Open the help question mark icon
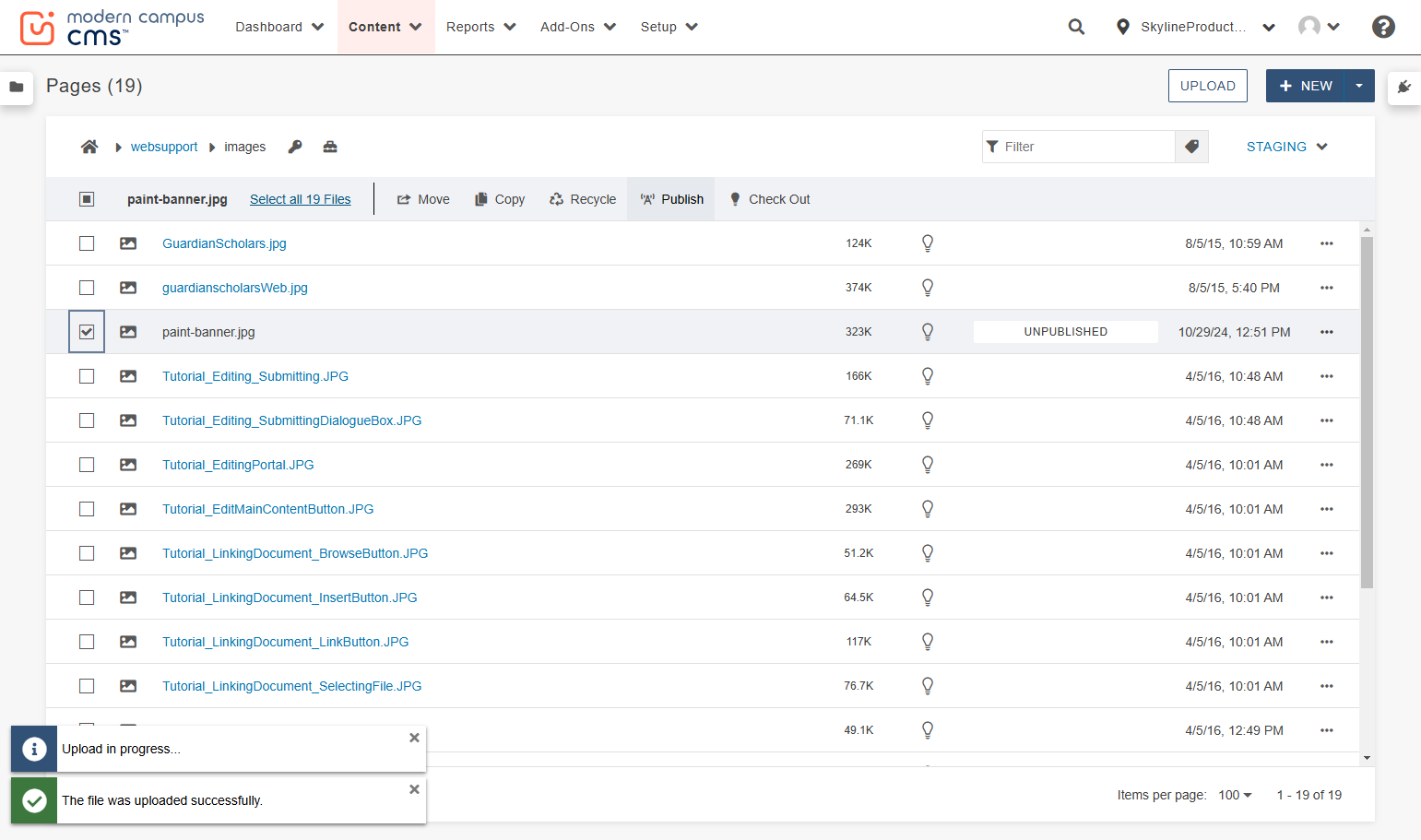This screenshot has height=840, width=1421. (x=1383, y=27)
